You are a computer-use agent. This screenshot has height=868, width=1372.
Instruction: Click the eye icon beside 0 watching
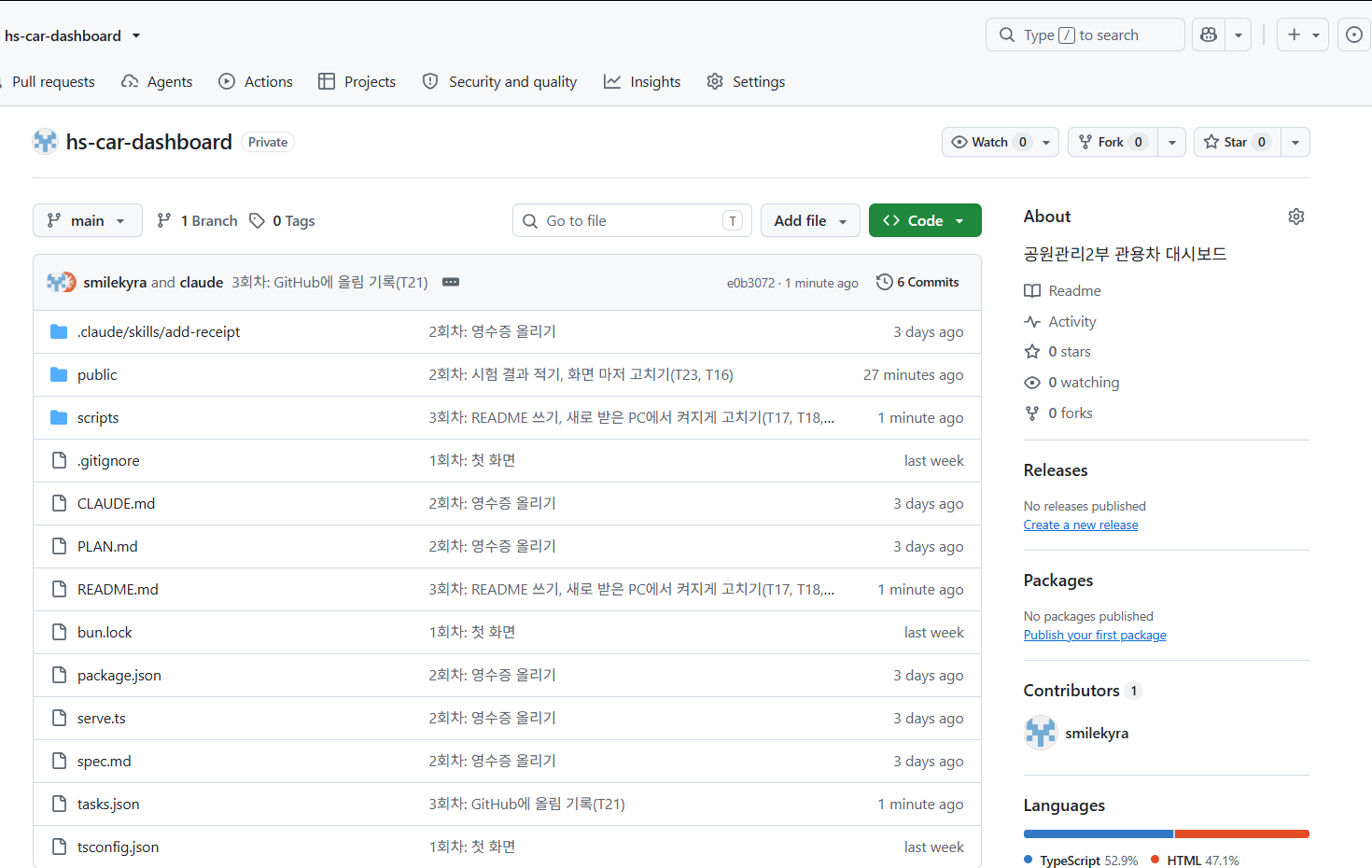(1032, 383)
